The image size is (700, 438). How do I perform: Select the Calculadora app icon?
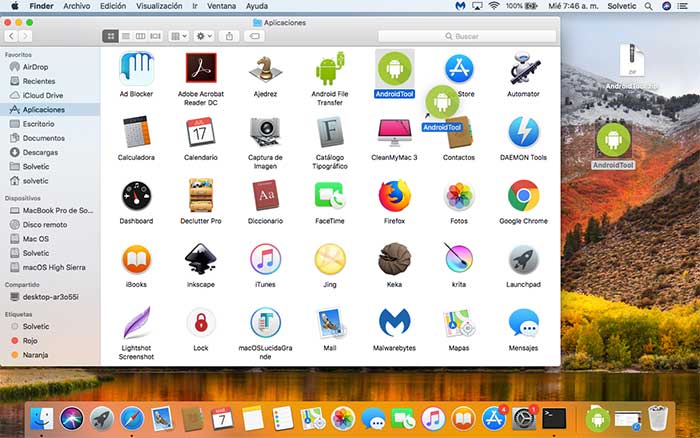click(137, 132)
